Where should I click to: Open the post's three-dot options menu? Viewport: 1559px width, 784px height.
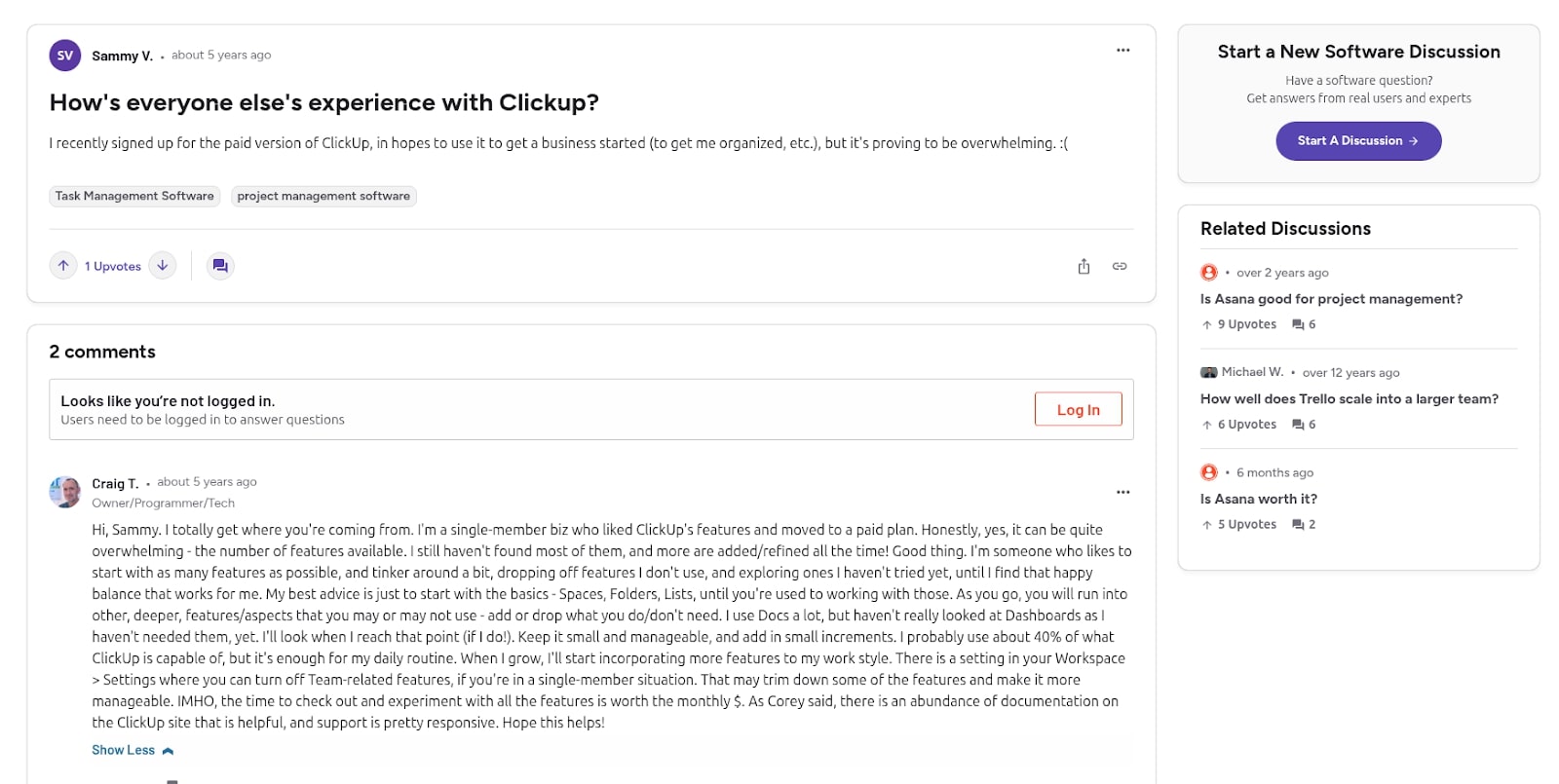click(x=1123, y=50)
